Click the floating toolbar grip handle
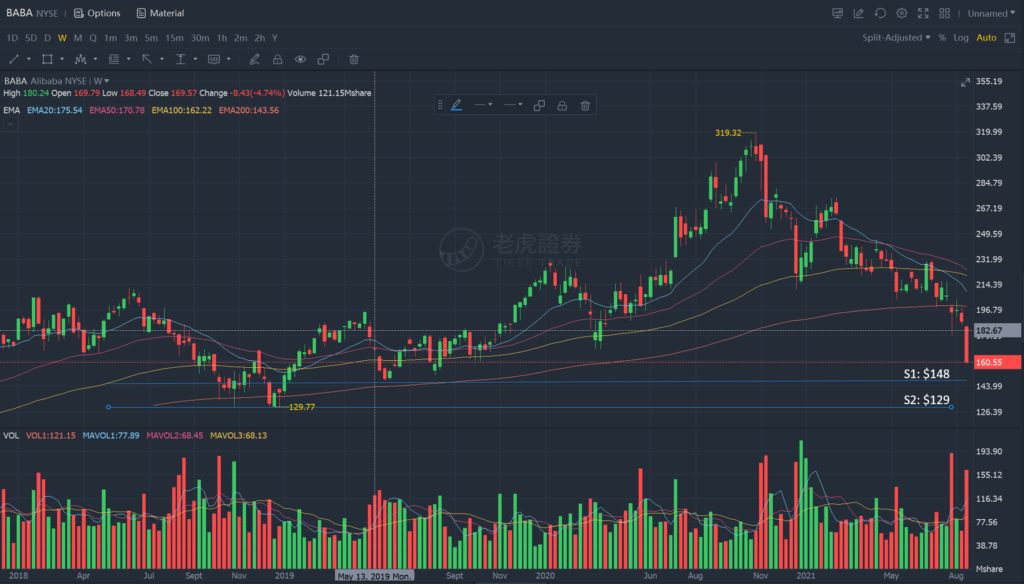 pyautogui.click(x=440, y=105)
